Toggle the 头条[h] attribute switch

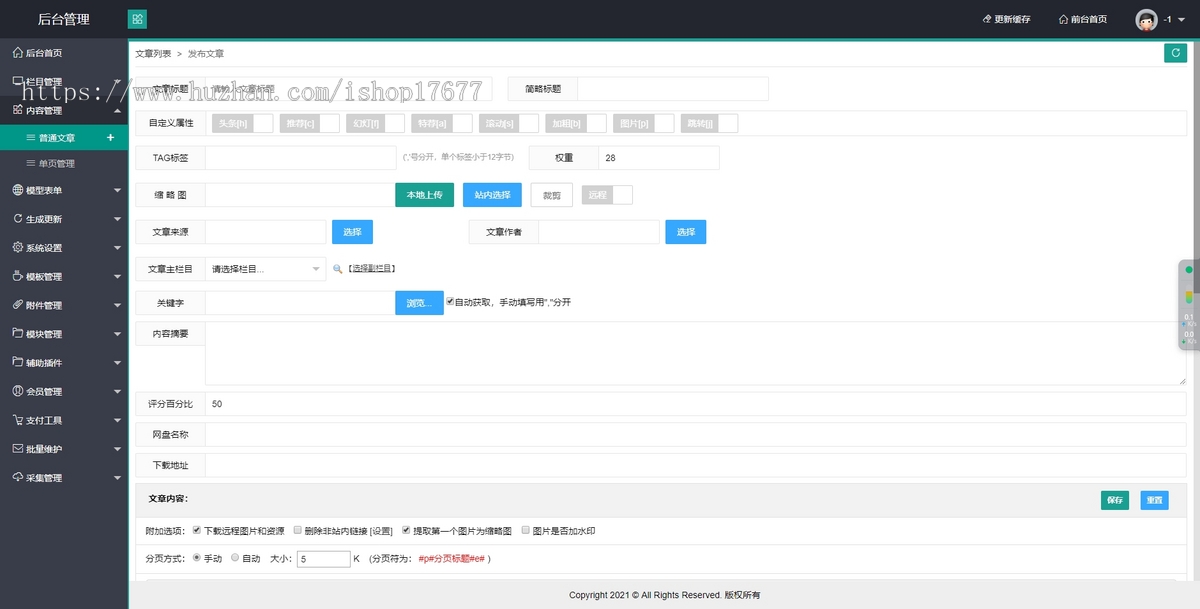pos(242,123)
